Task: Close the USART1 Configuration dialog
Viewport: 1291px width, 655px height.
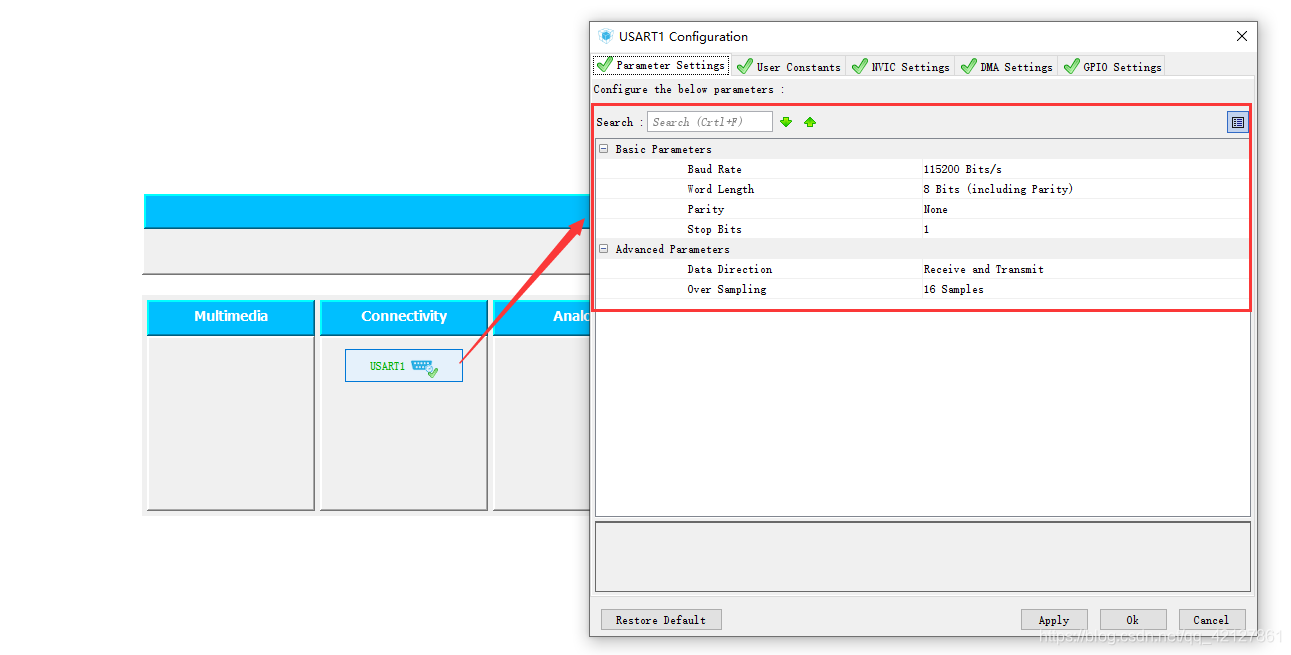Action: pos(1242,36)
